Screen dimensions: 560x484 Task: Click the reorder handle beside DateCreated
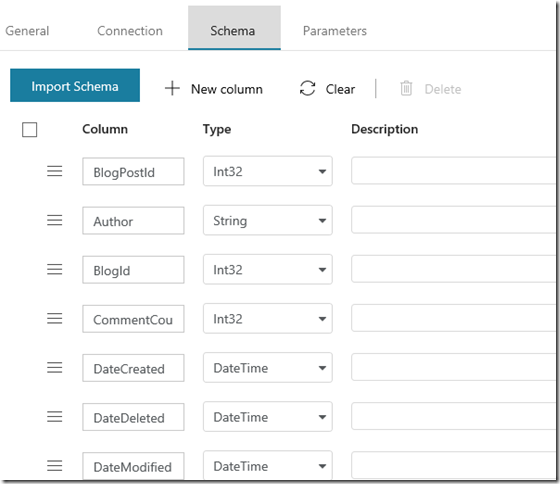pos(55,368)
